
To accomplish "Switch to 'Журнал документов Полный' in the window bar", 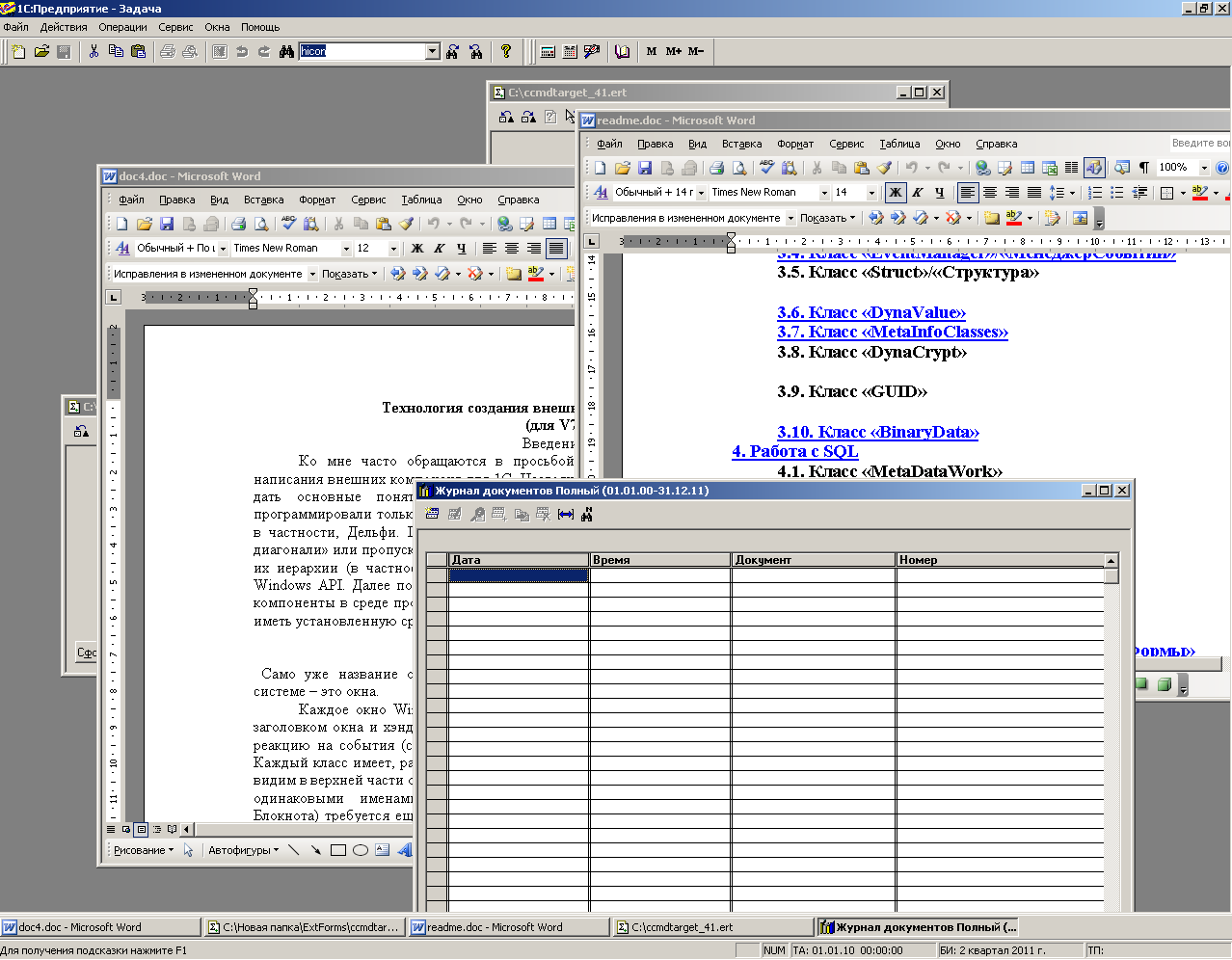I will tap(918, 927).
